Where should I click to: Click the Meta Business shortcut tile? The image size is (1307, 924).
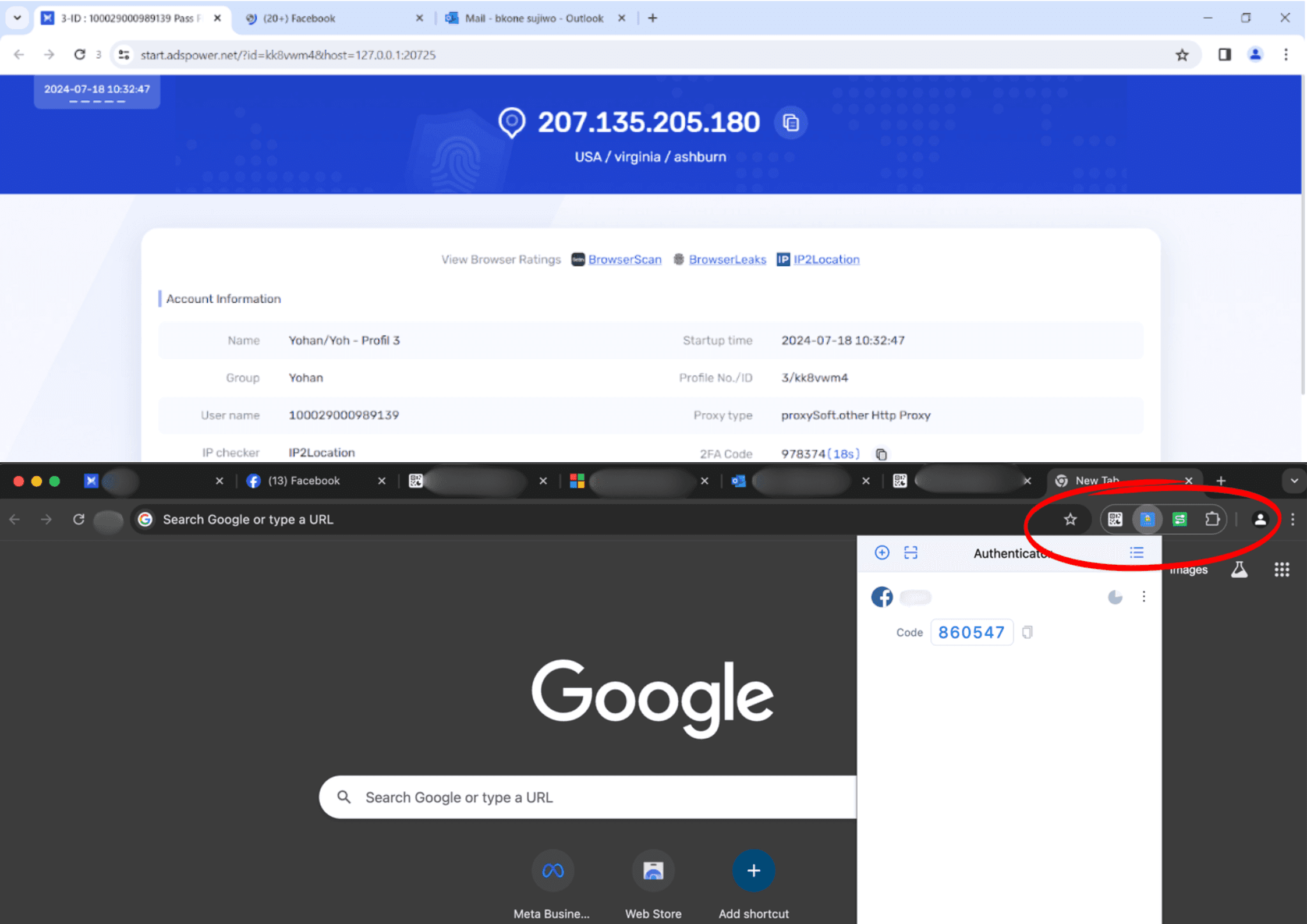(552, 871)
